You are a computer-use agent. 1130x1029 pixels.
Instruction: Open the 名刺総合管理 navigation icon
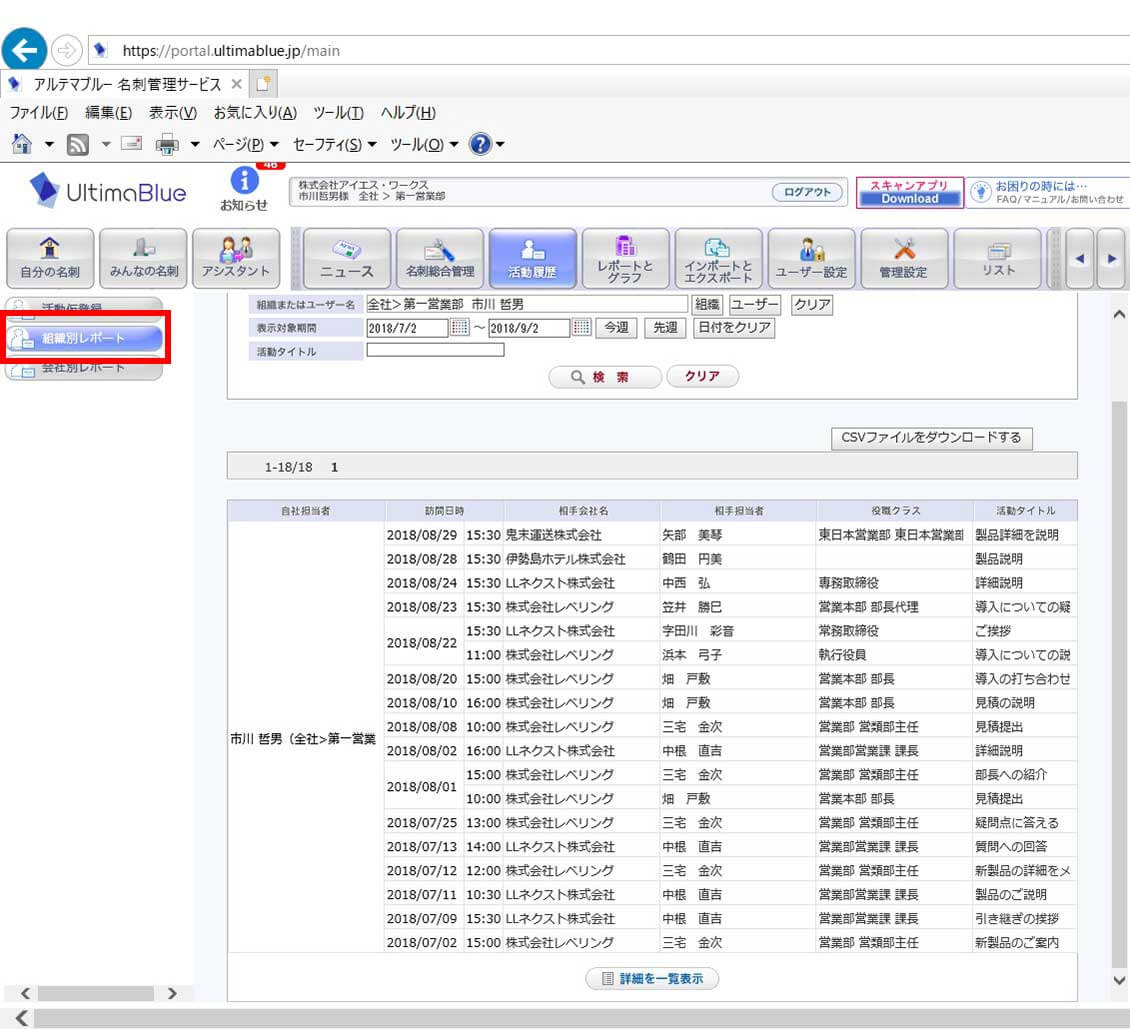click(x=440, y=259)
